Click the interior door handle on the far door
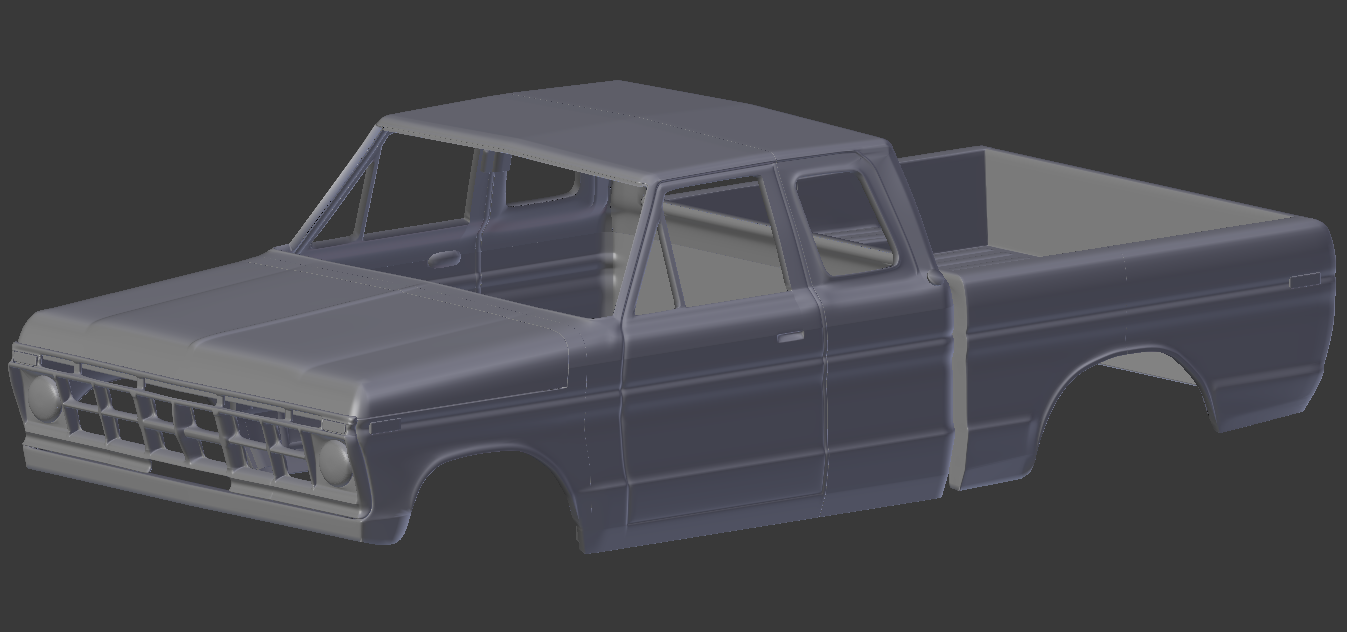Viewport: 1347px width, 632px height. tap(444, 259)
